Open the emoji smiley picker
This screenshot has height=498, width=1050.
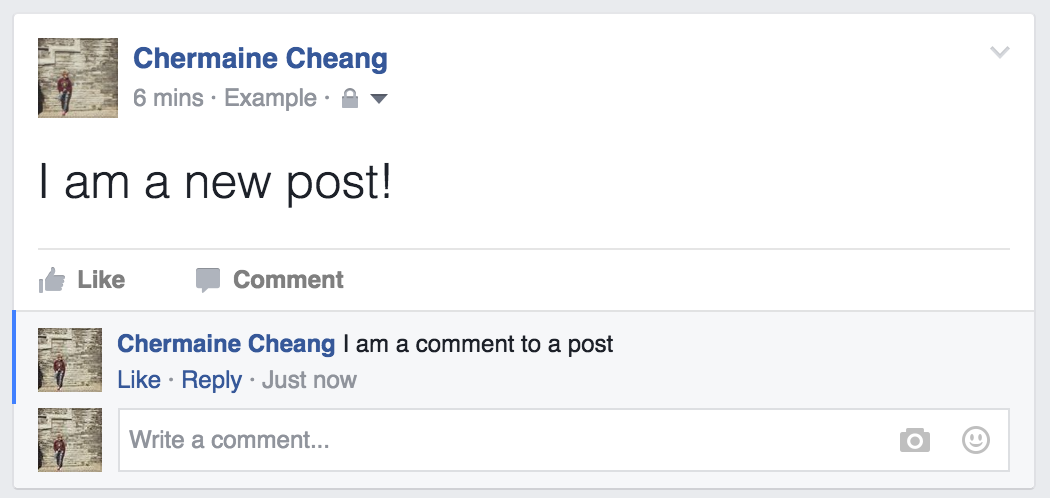click(975, 440)
